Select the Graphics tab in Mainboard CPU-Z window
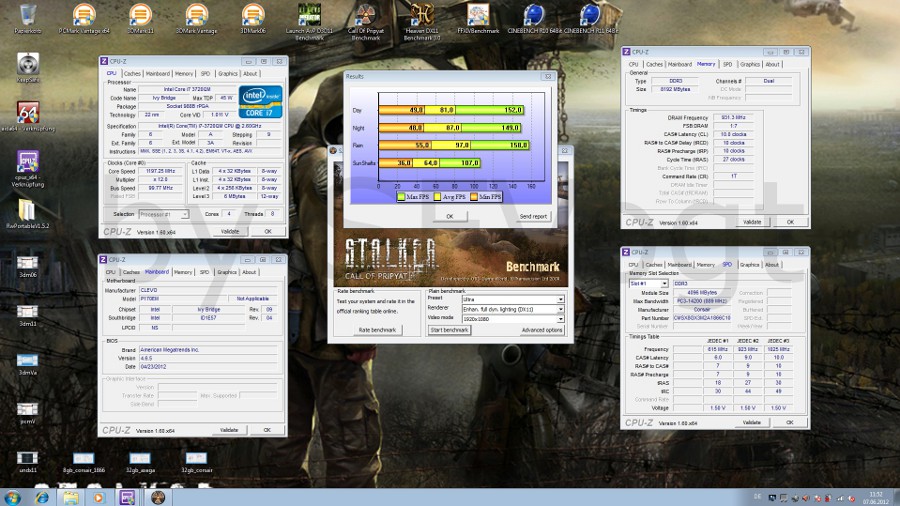 (228, 272)
